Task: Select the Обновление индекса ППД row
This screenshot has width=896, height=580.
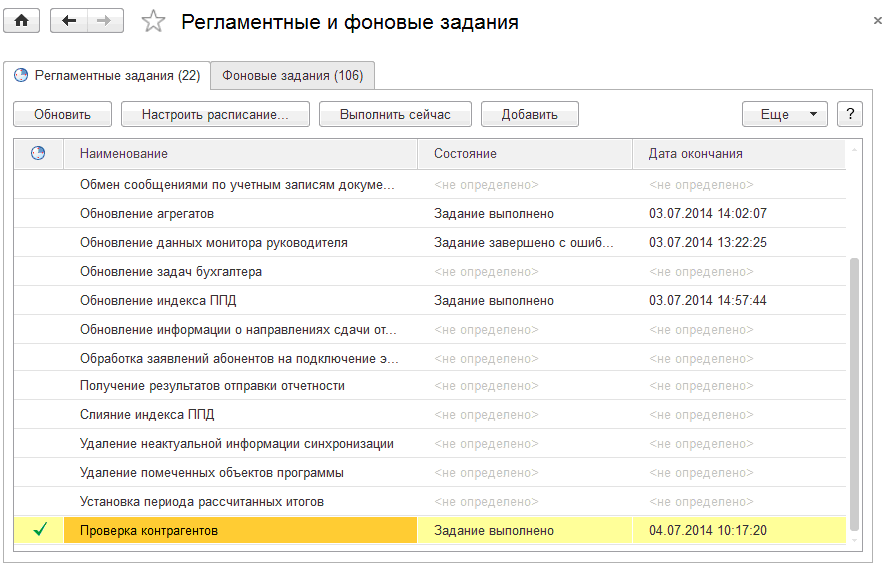Action: pos(430,301)
